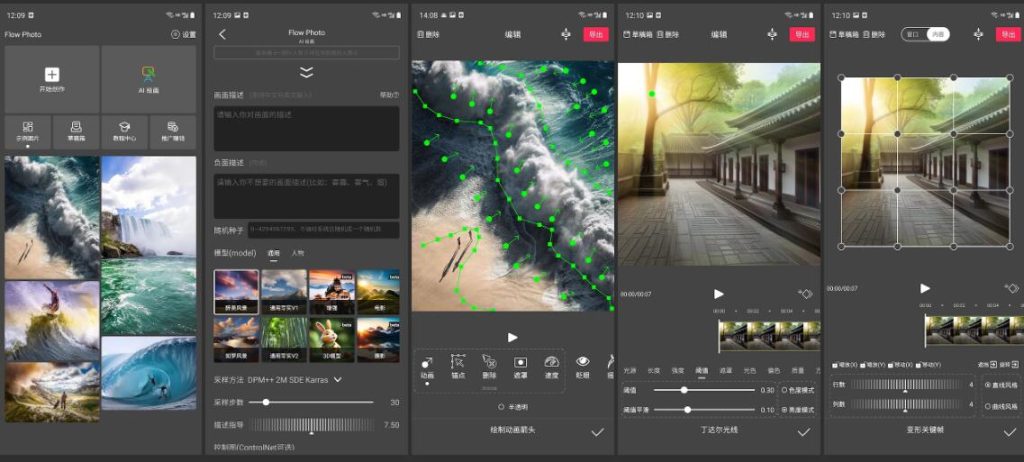This screenshot has width=1024, height=462.
Task: Open the 教程中心 tutorial icon
Action: pos(124,127)
